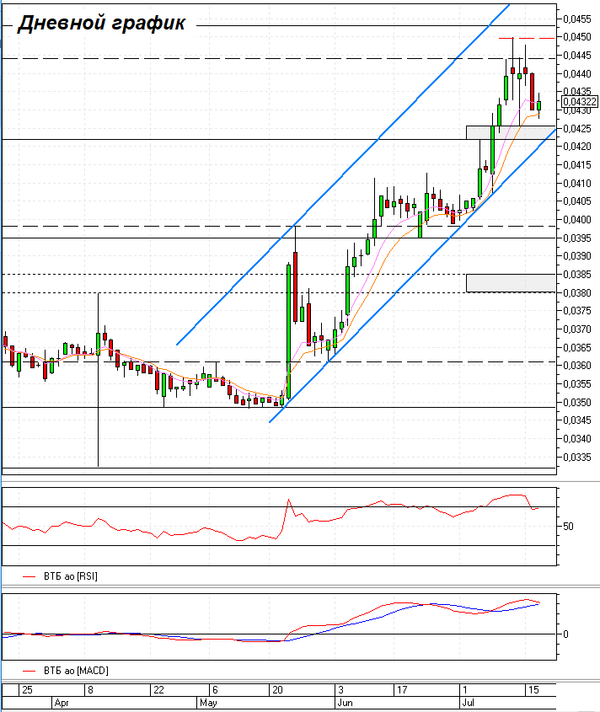The image size is (600, 712).
Task: Select the 'ВТБ ао [RSI]' legend label
Action: point(70,576)
